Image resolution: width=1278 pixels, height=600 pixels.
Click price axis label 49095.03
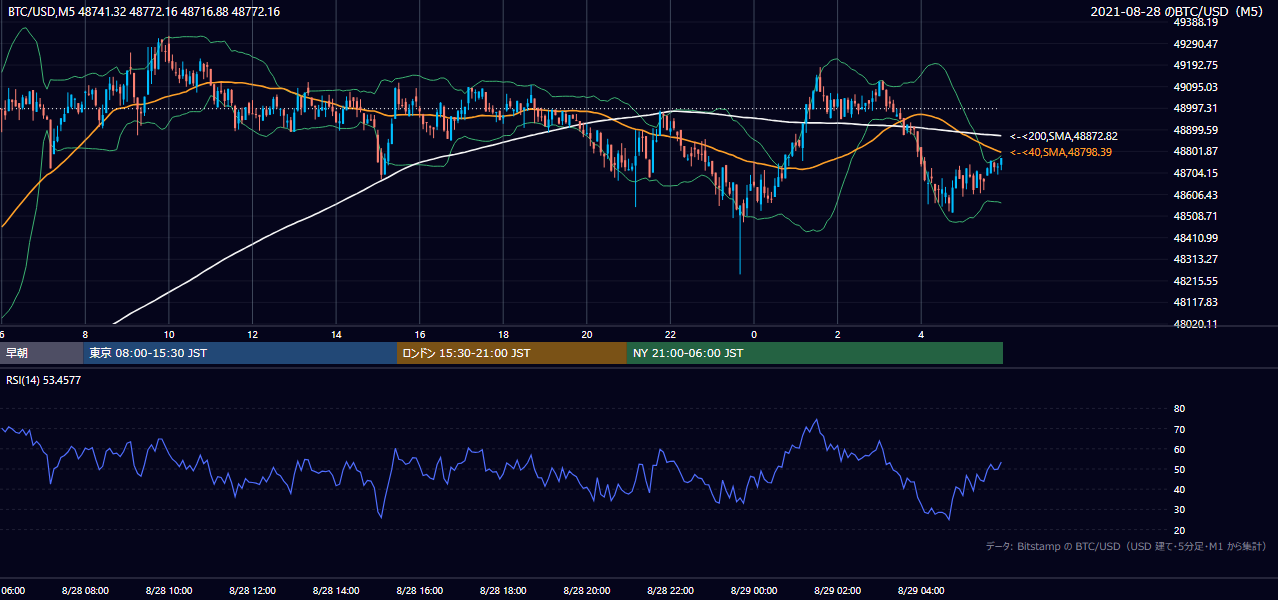pos(1195,87)
